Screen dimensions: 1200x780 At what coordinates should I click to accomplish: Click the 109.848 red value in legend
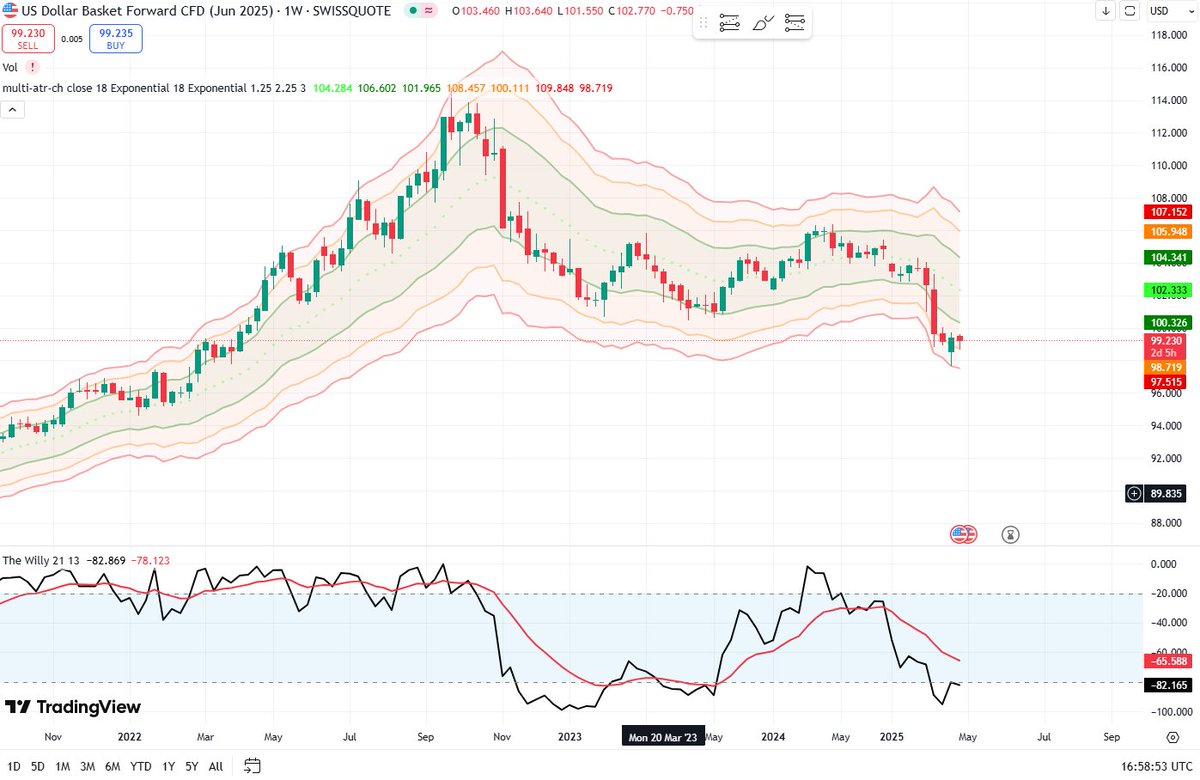pyautogui.click(x=557, y=88)
